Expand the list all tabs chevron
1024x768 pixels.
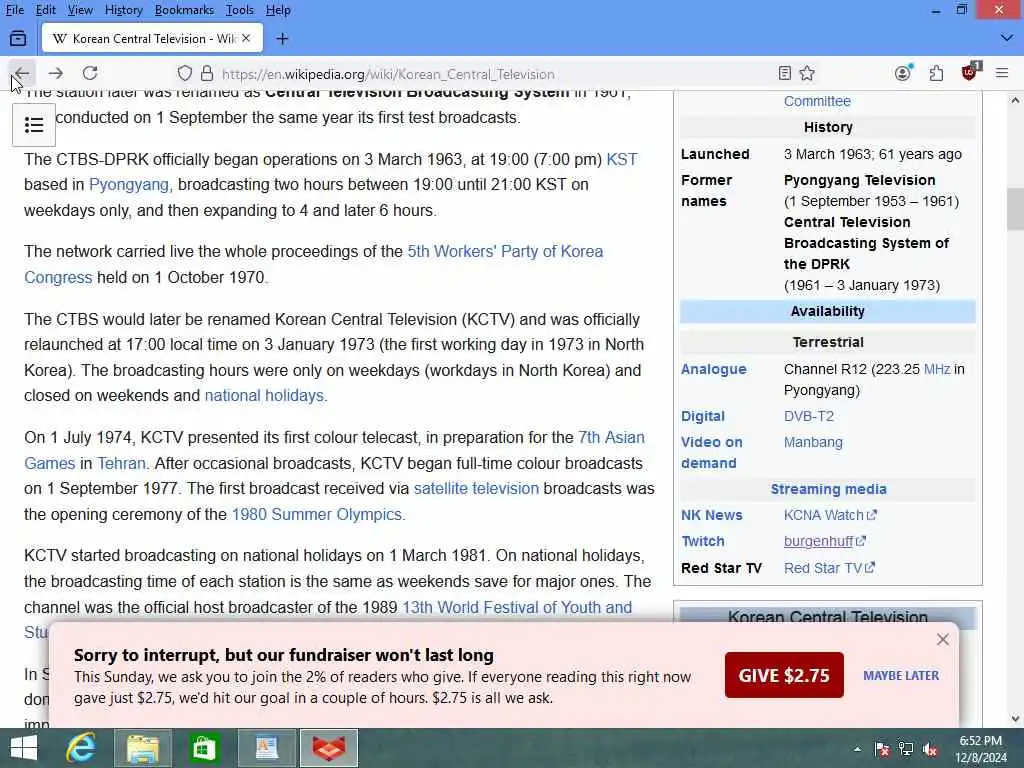[1006, 39]
